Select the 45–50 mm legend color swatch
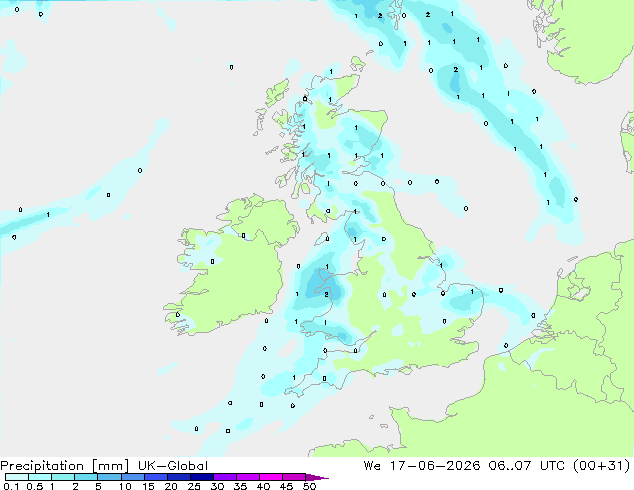 point(294,477)
